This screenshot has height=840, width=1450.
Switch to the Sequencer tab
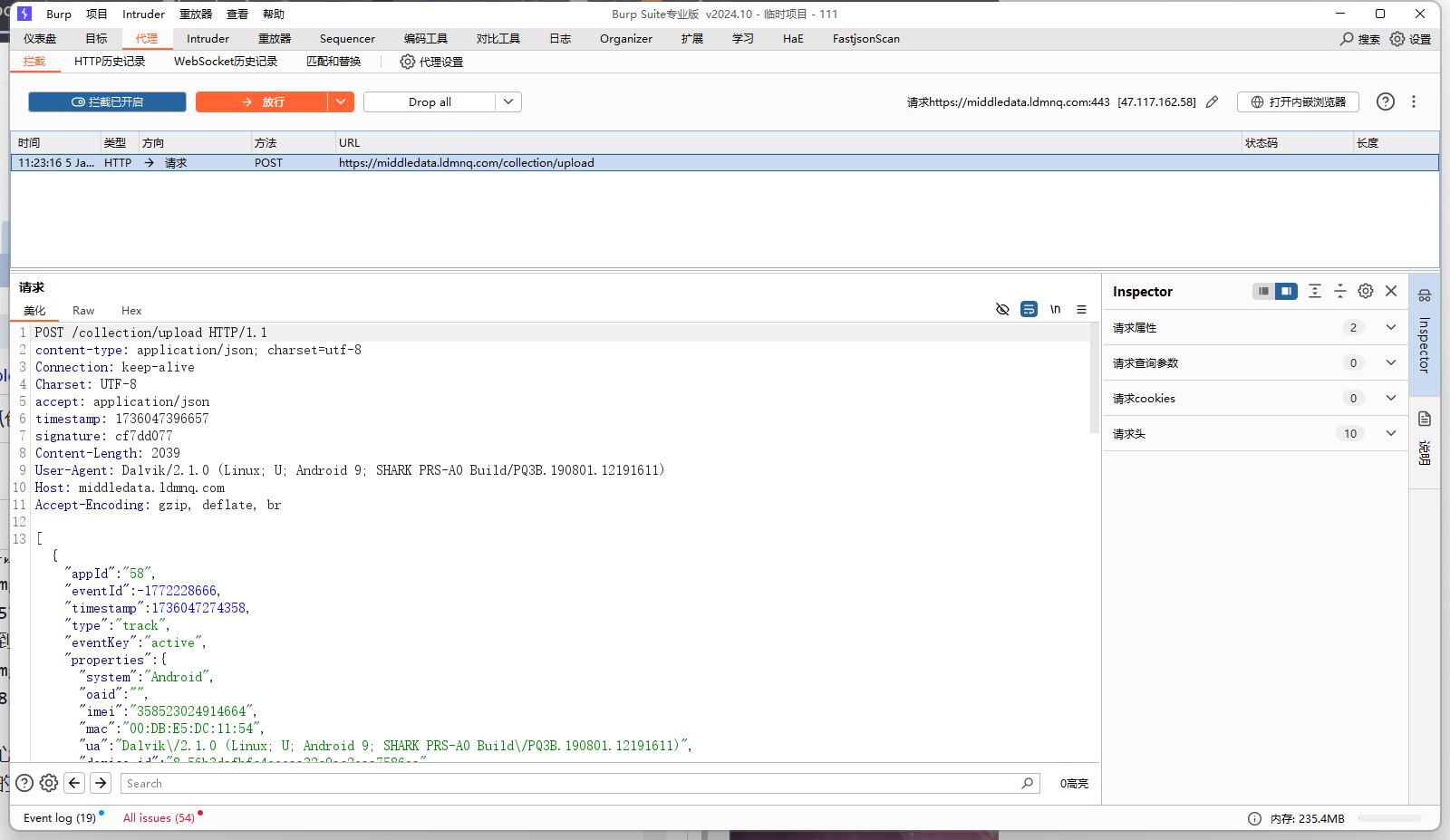(347, 39)
